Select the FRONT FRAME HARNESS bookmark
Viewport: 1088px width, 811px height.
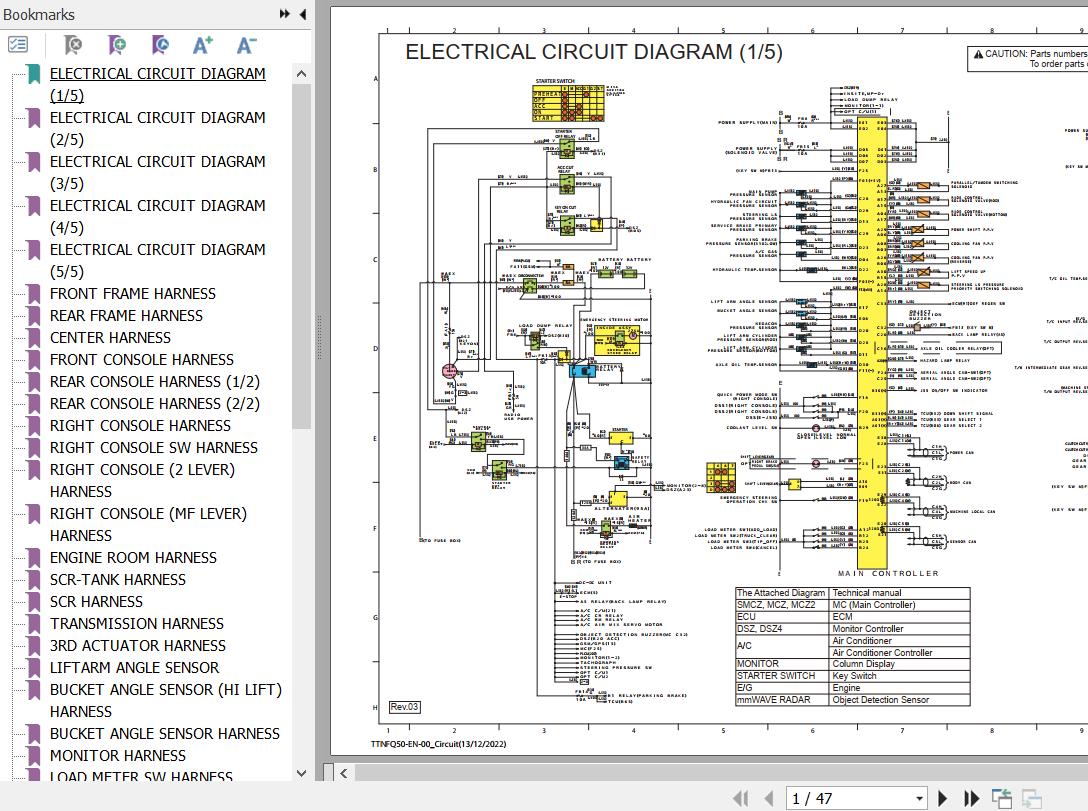133,293
